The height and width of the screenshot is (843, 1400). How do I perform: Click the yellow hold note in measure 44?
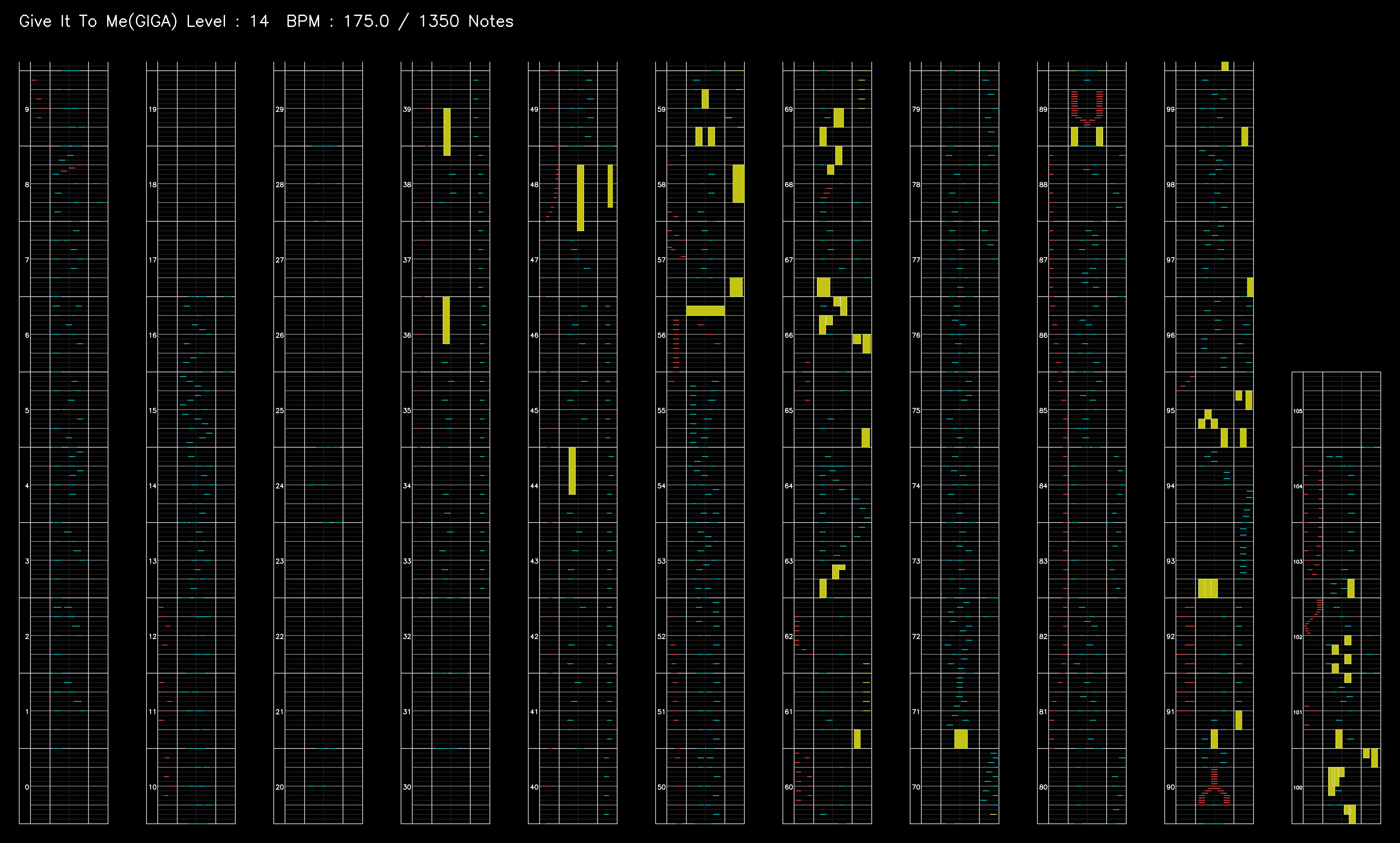coord(572,471)
